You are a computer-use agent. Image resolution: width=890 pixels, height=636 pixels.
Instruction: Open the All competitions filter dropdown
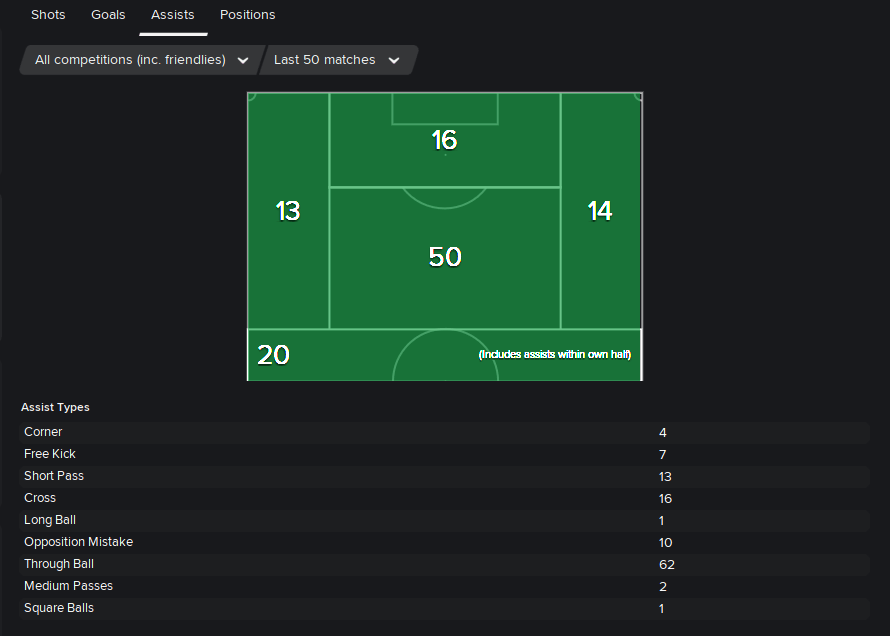[130, 60]
